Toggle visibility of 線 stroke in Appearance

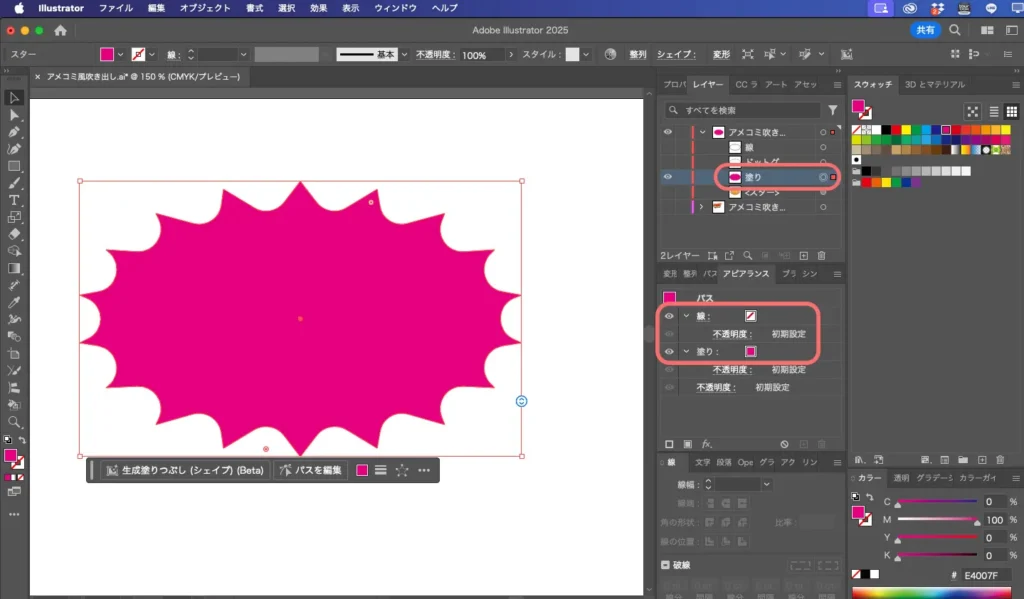tap(669, 316)
